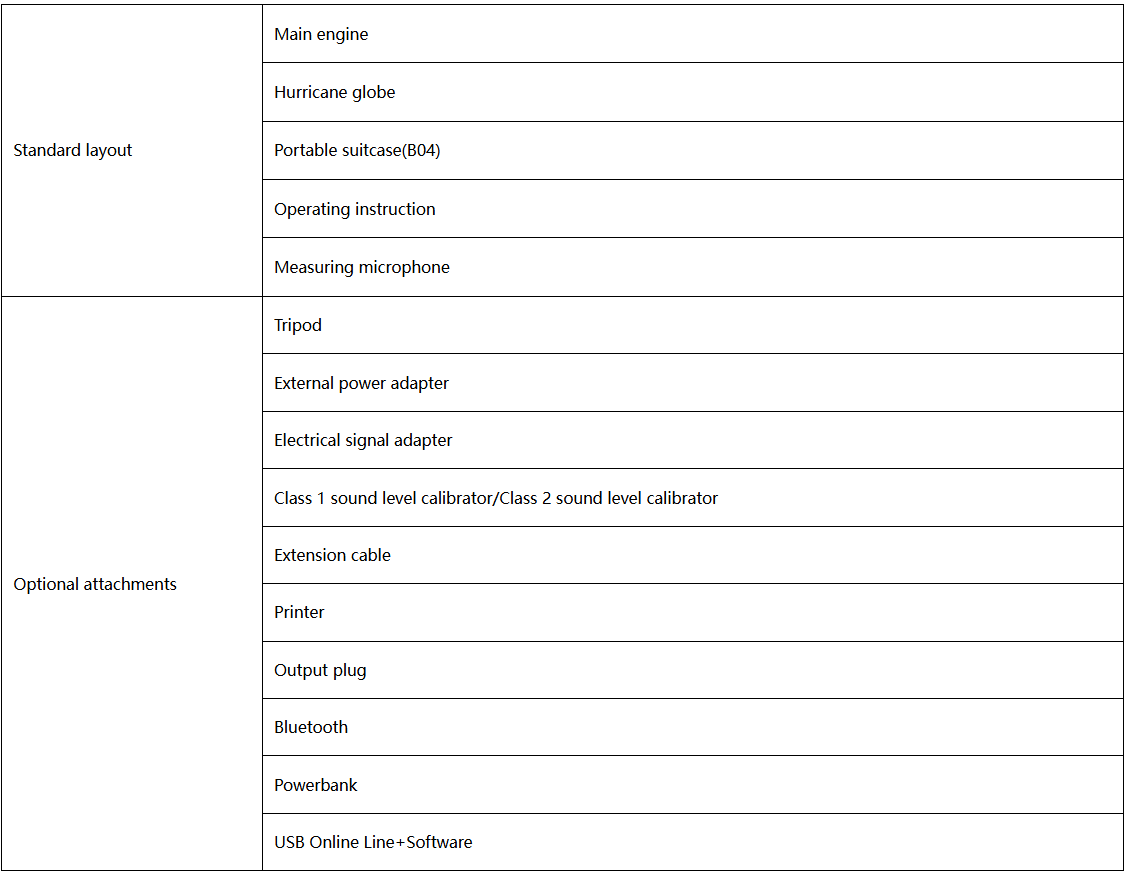Click the Operating instruction cell
Image resolution: width=1130 pixels, height=875 pixels.
click(693, 209)
